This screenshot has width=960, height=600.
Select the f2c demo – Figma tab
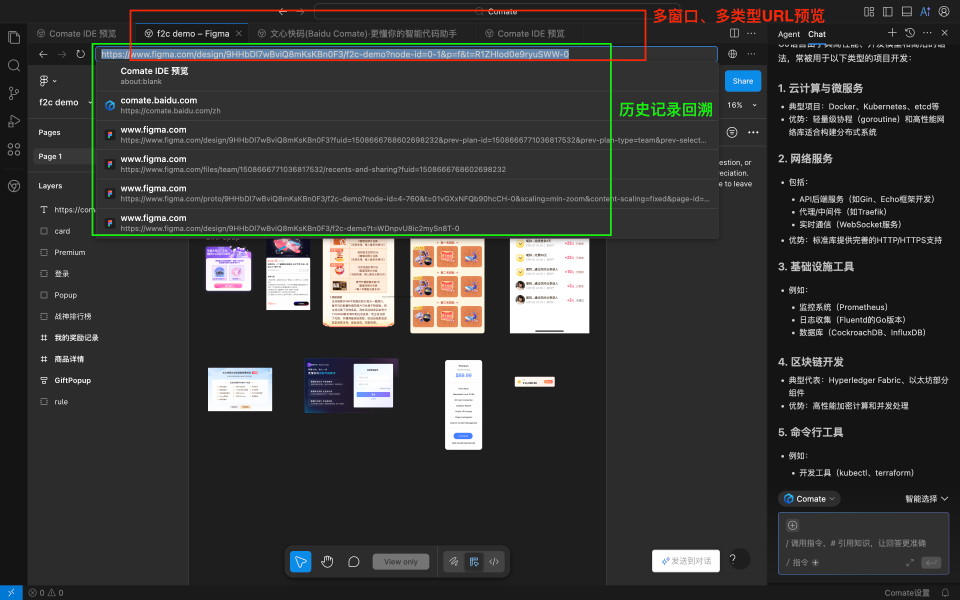point(192,34)
